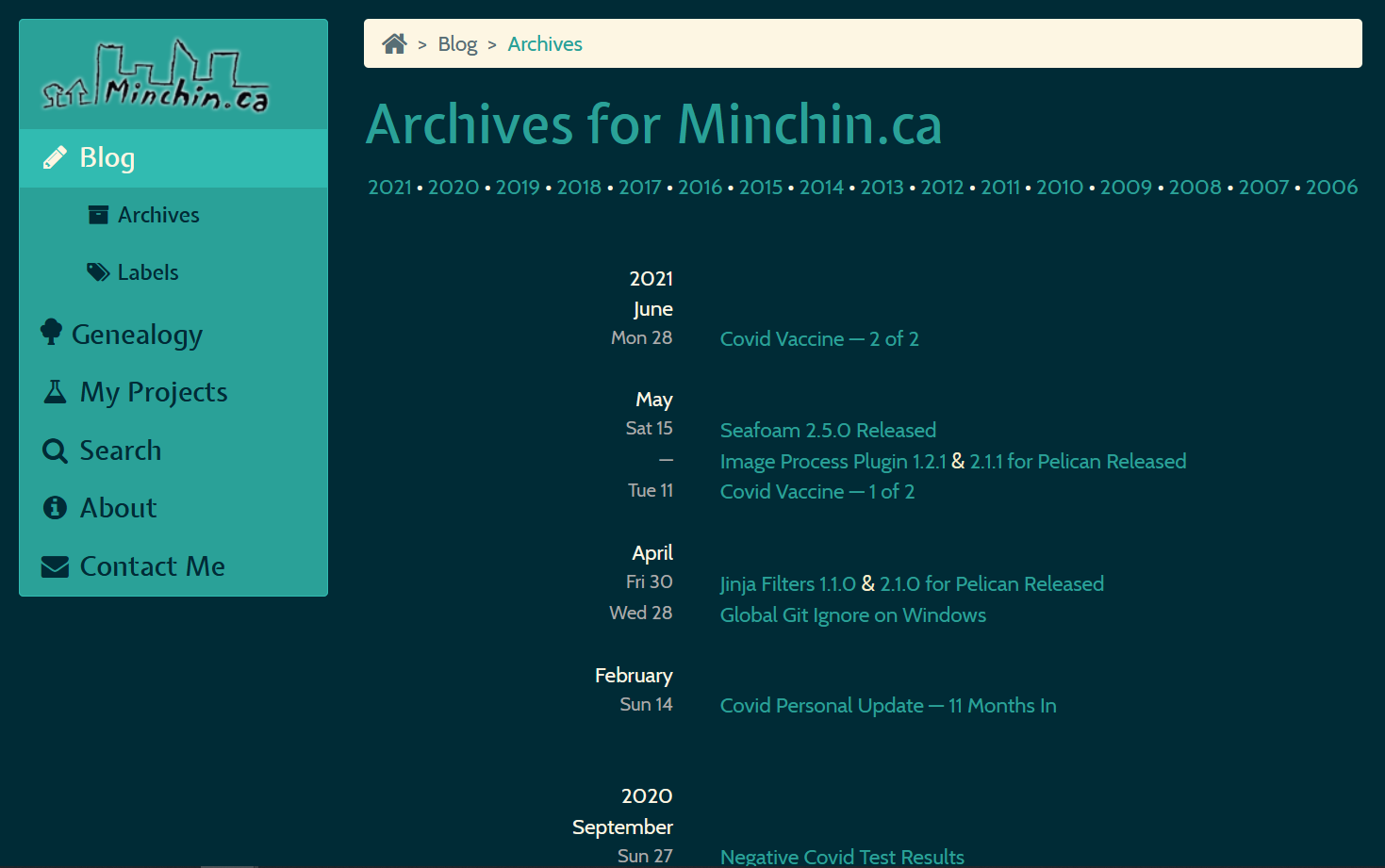Open post Seafoam 2.5.0 Released
Image resolution: width=1385 pixels, height=868 pixels.
(x=828, y=430)
